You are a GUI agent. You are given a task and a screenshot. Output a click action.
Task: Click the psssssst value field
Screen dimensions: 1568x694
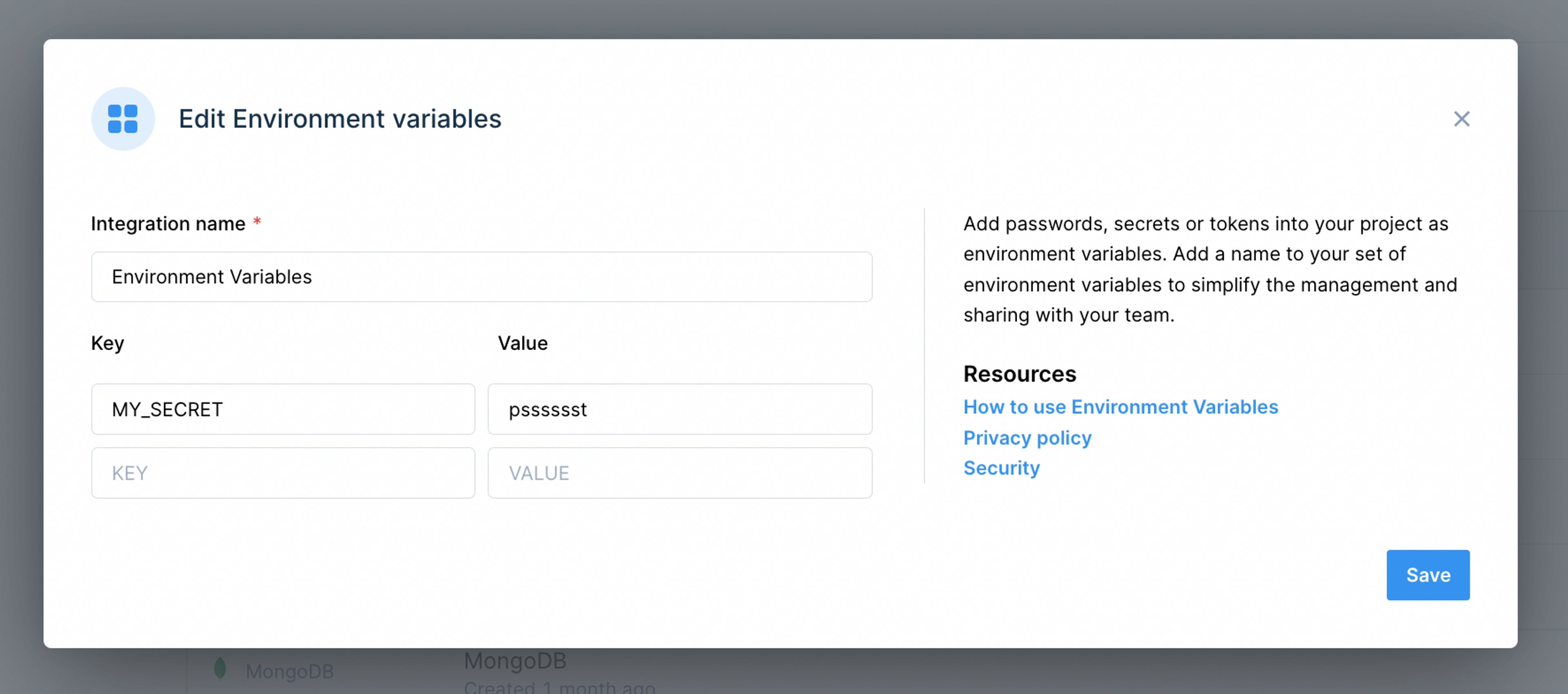(679, 409)
